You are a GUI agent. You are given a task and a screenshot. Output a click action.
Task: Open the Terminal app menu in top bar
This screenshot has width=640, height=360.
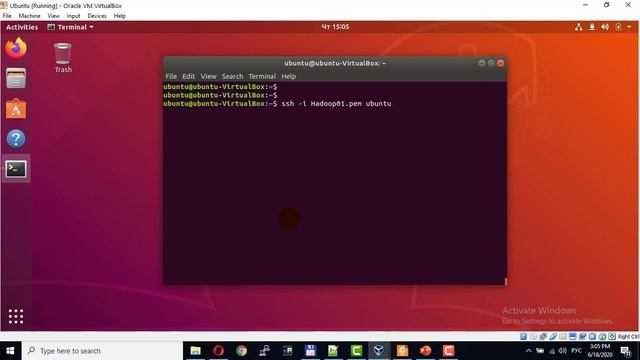click(71, 27)
